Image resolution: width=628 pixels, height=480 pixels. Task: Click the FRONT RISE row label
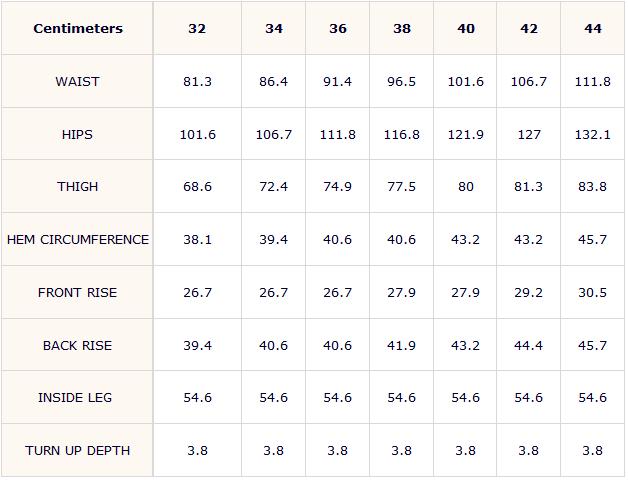coord(77,292)
